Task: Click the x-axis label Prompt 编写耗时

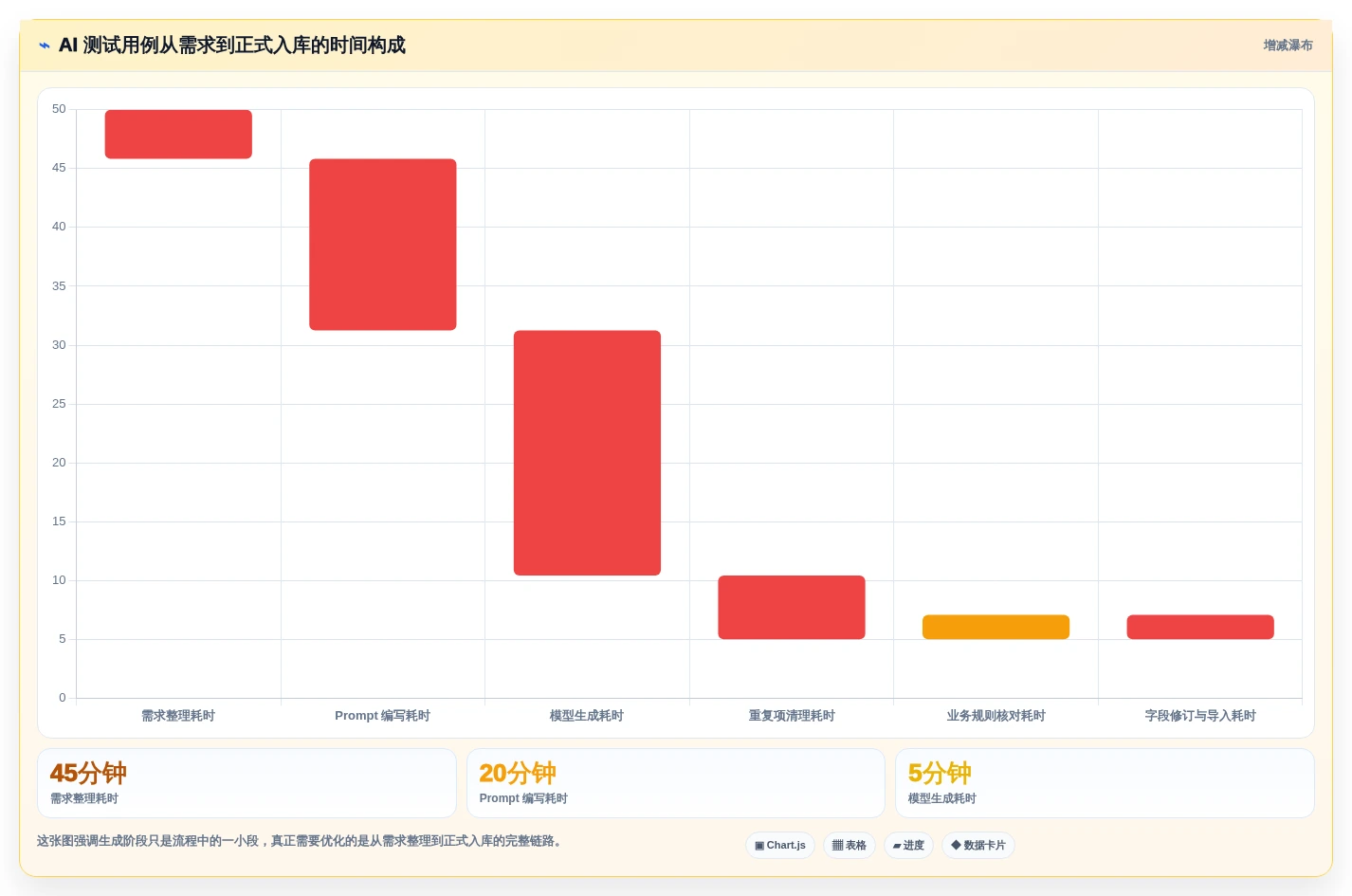Action: (383, 716)
